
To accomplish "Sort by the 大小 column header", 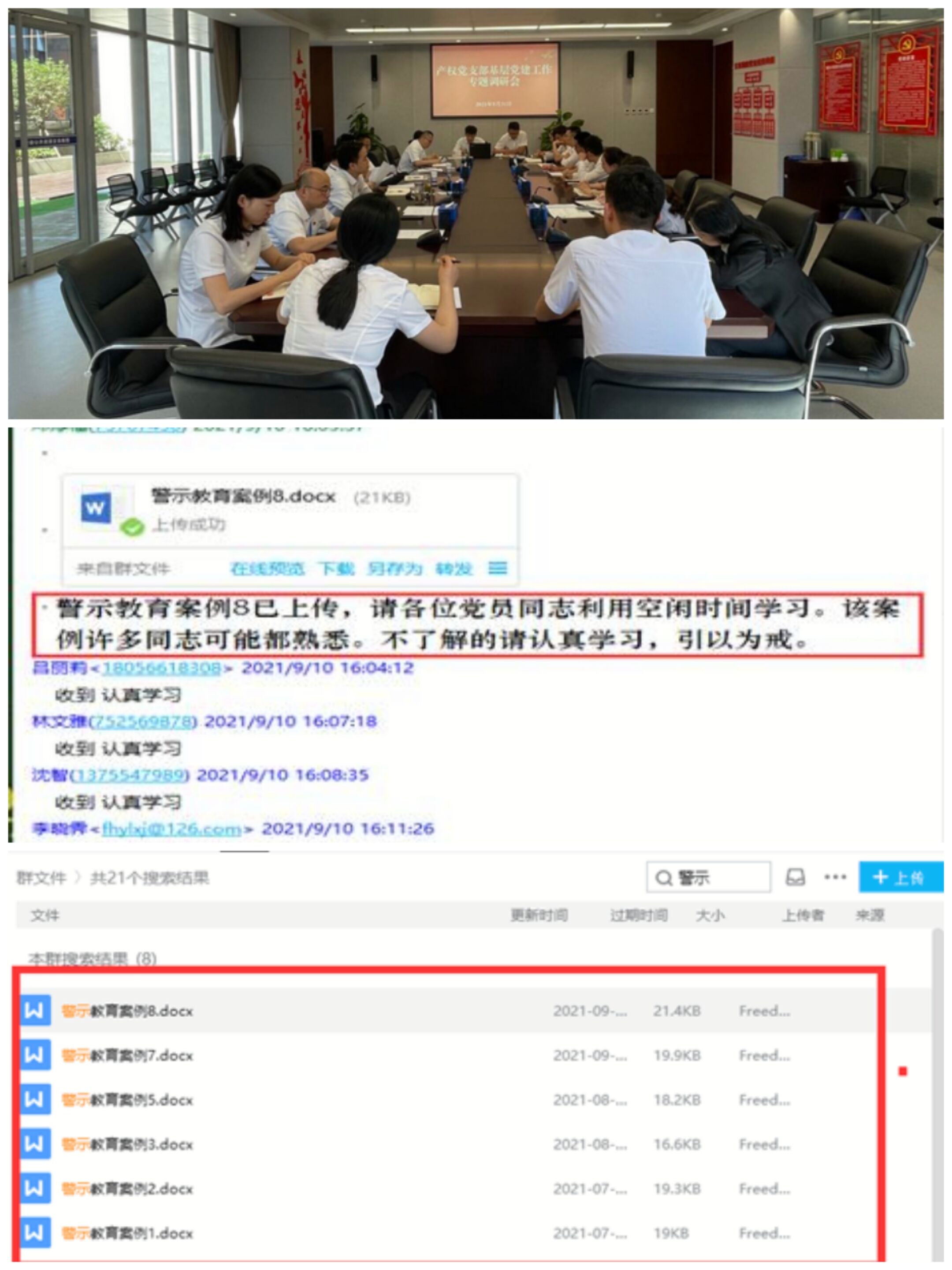I will (710, 915).
